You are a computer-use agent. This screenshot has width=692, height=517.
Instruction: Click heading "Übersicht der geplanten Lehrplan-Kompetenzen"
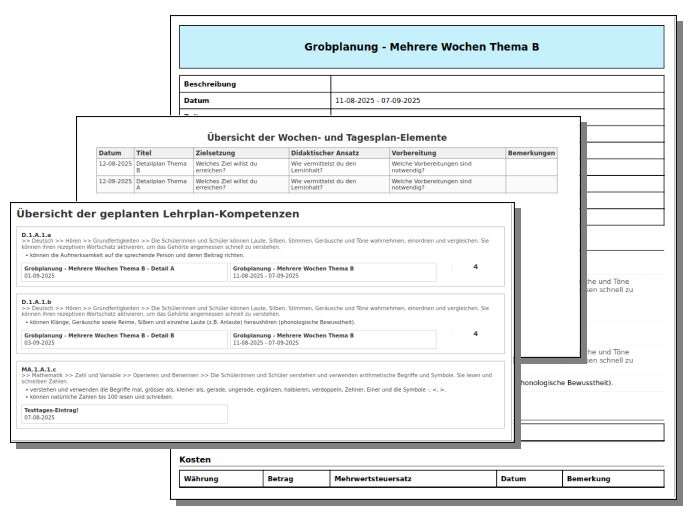(158, 214)
